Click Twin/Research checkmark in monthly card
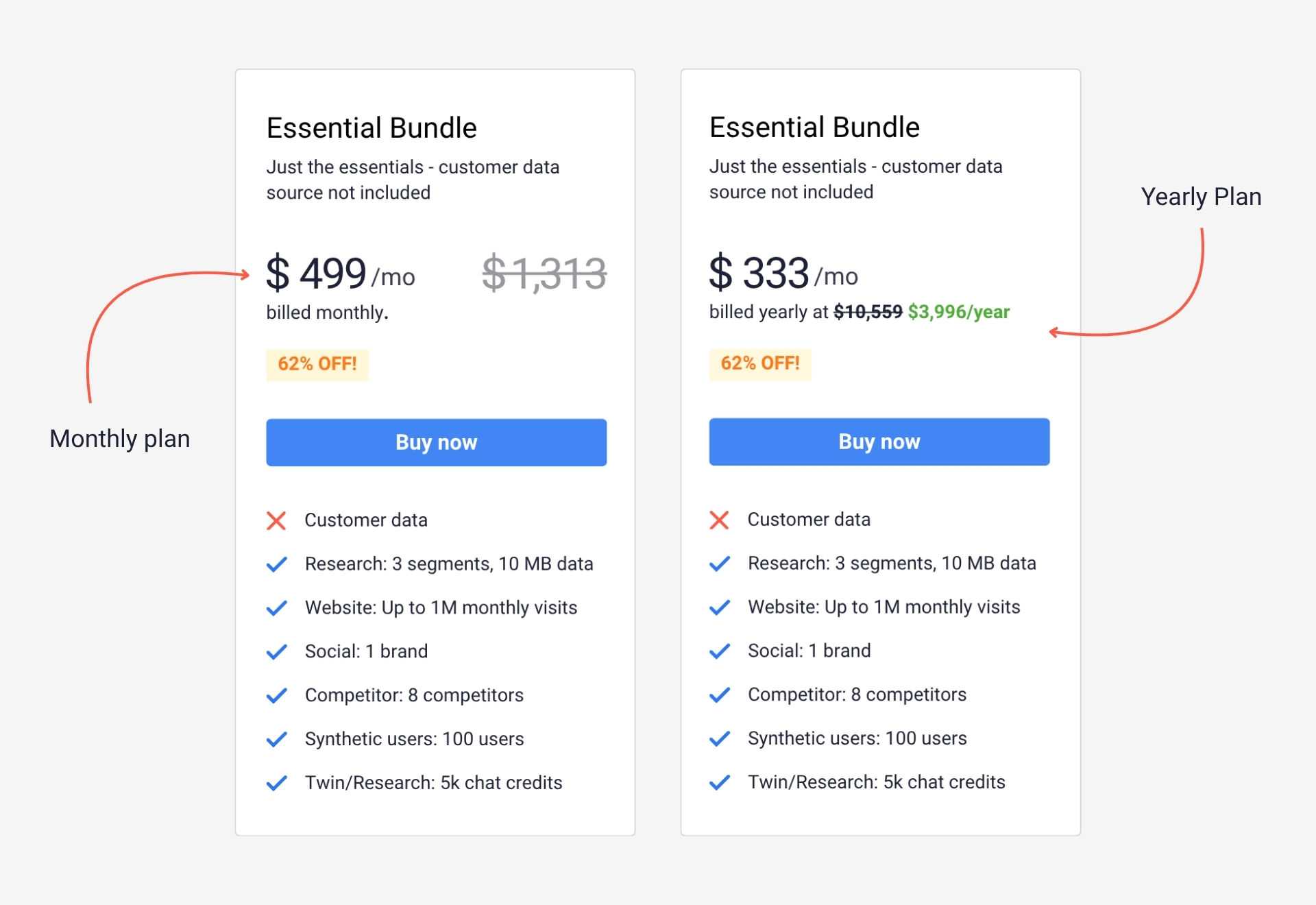Screen dimensions: 1316x905 click(x=276, y=783)
